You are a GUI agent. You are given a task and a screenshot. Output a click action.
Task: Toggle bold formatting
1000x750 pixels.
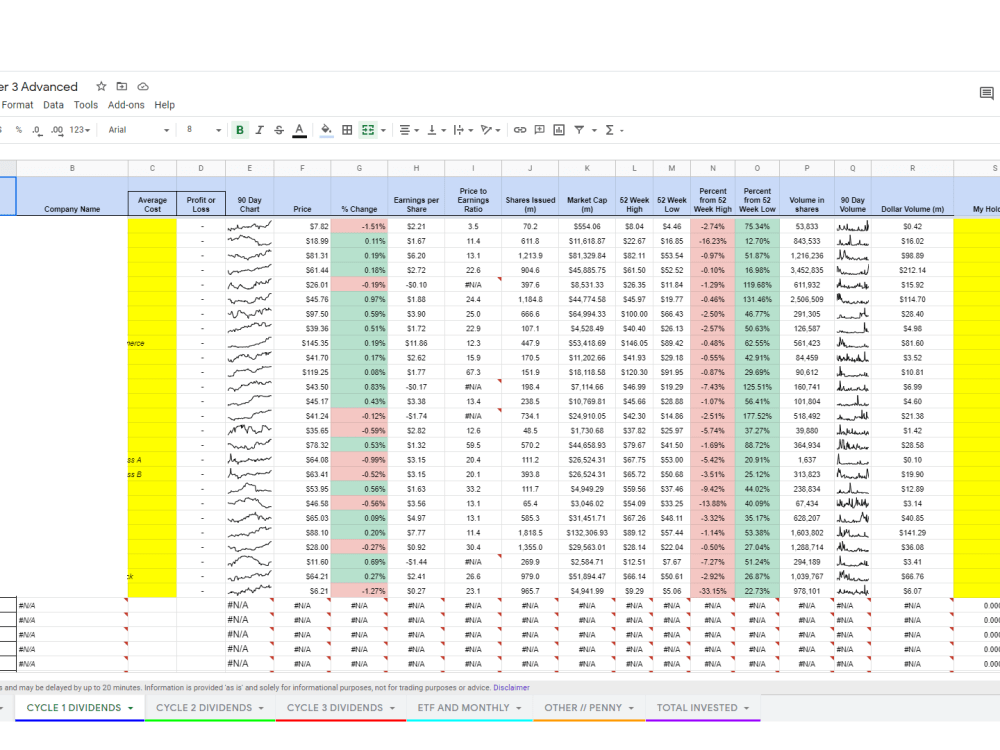[x=240, y=130]
